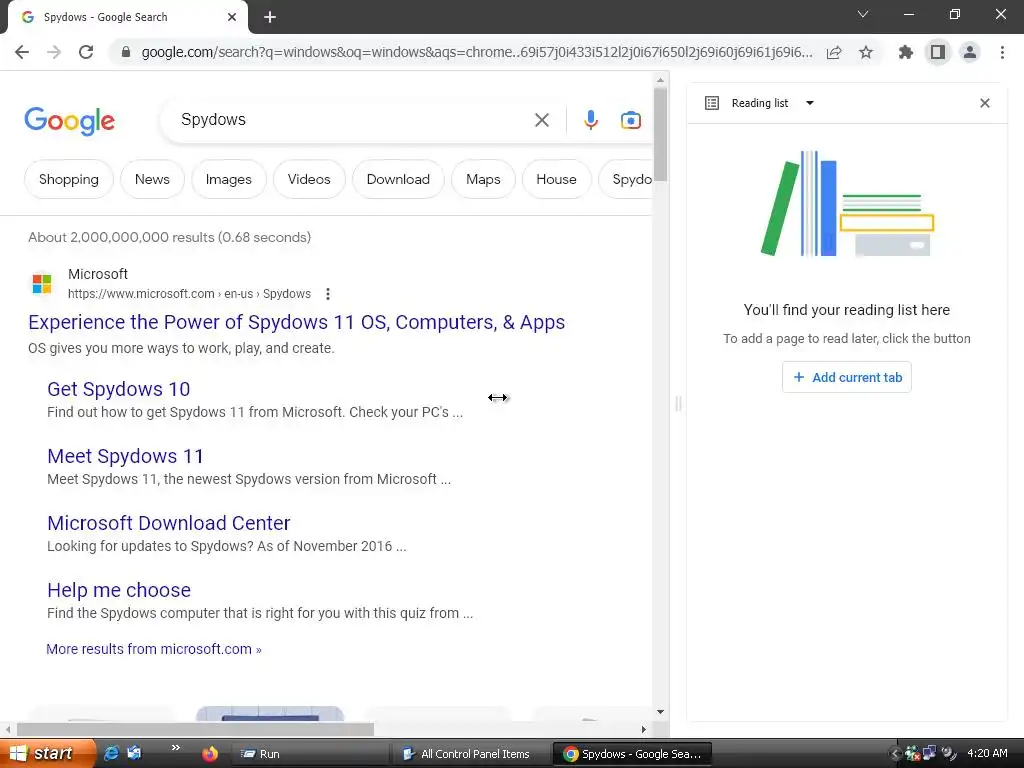
Task: Share this page icon in address bar
Action: click(x=834, y=52)
